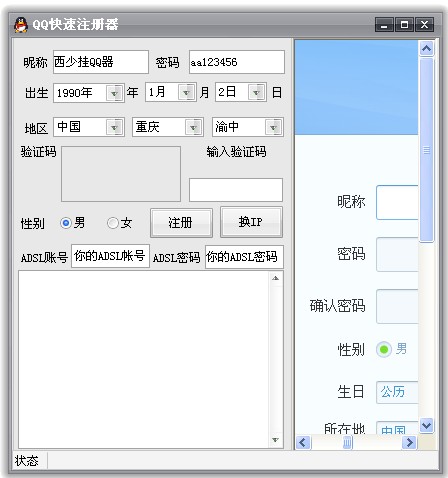Click the ADSL帐号 account input field
This screenshot has width=448, height=478.
click(x=110, y=256)
